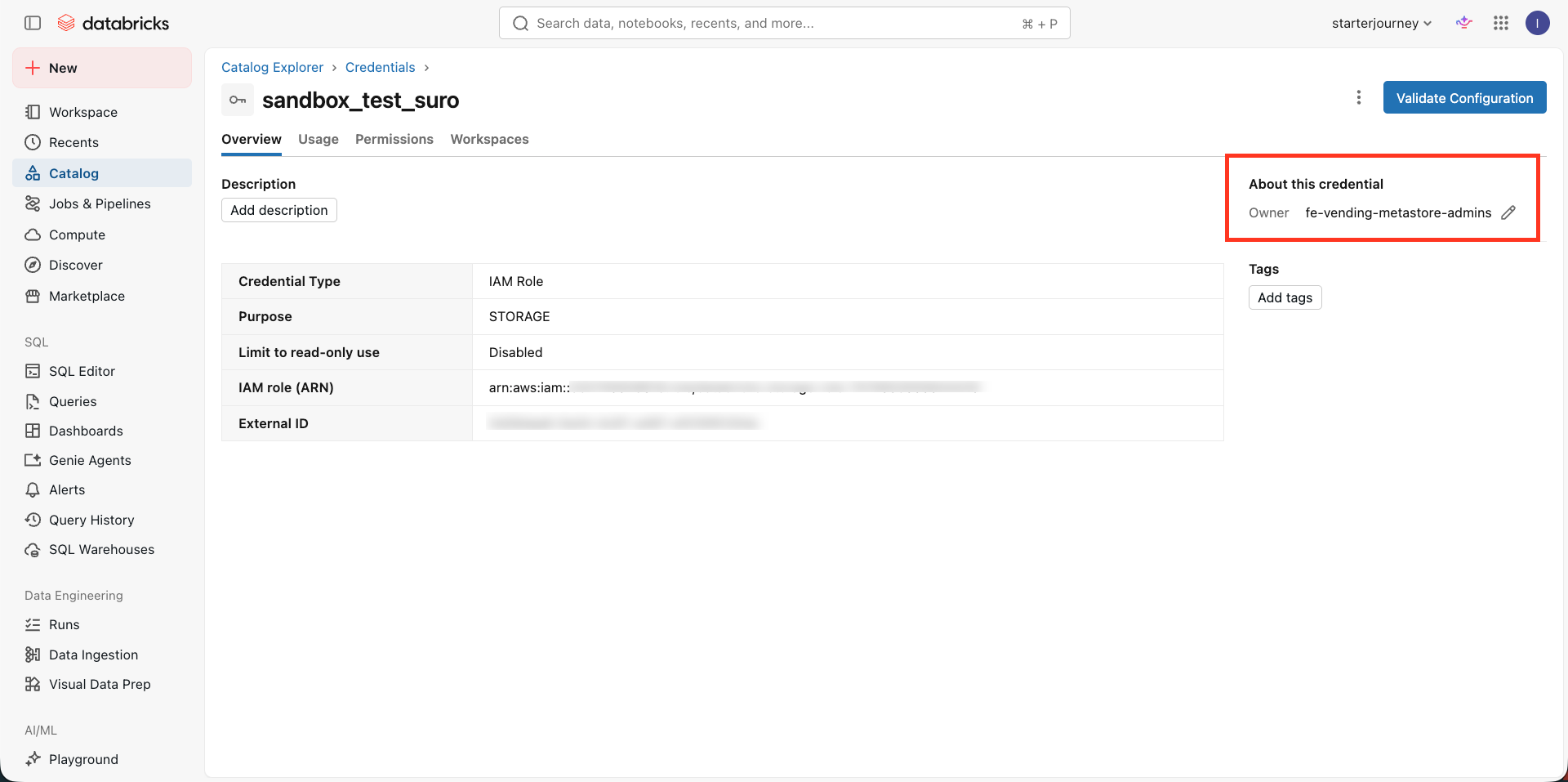The width and height of the screenshot is (1568, 782).
Task: Switch to the Permissions tab
Action: click(x=394, y=139)
